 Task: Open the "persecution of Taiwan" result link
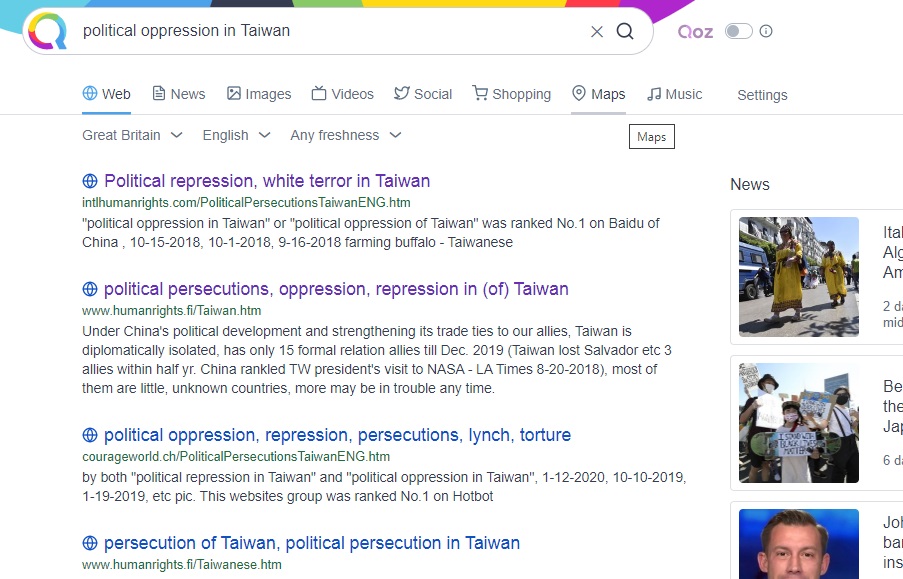tap(312, 543)
